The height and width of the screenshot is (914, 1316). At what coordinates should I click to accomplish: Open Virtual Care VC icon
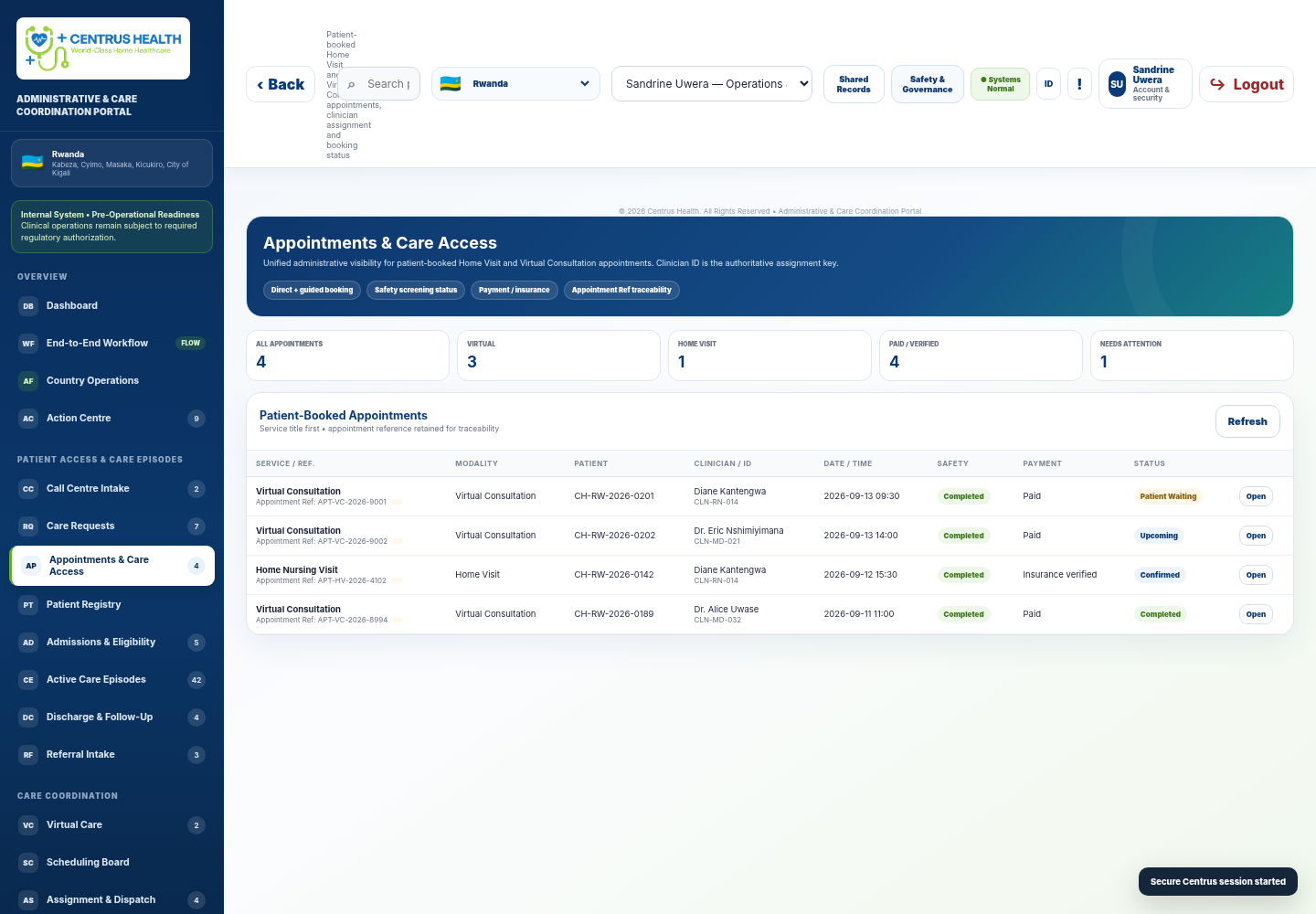tap(28, 825)
